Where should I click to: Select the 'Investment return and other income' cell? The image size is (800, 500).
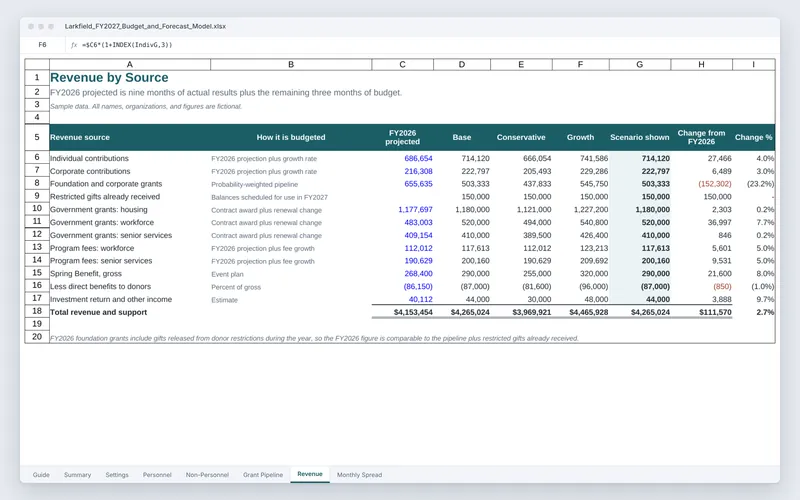click(x=130, y=299)
